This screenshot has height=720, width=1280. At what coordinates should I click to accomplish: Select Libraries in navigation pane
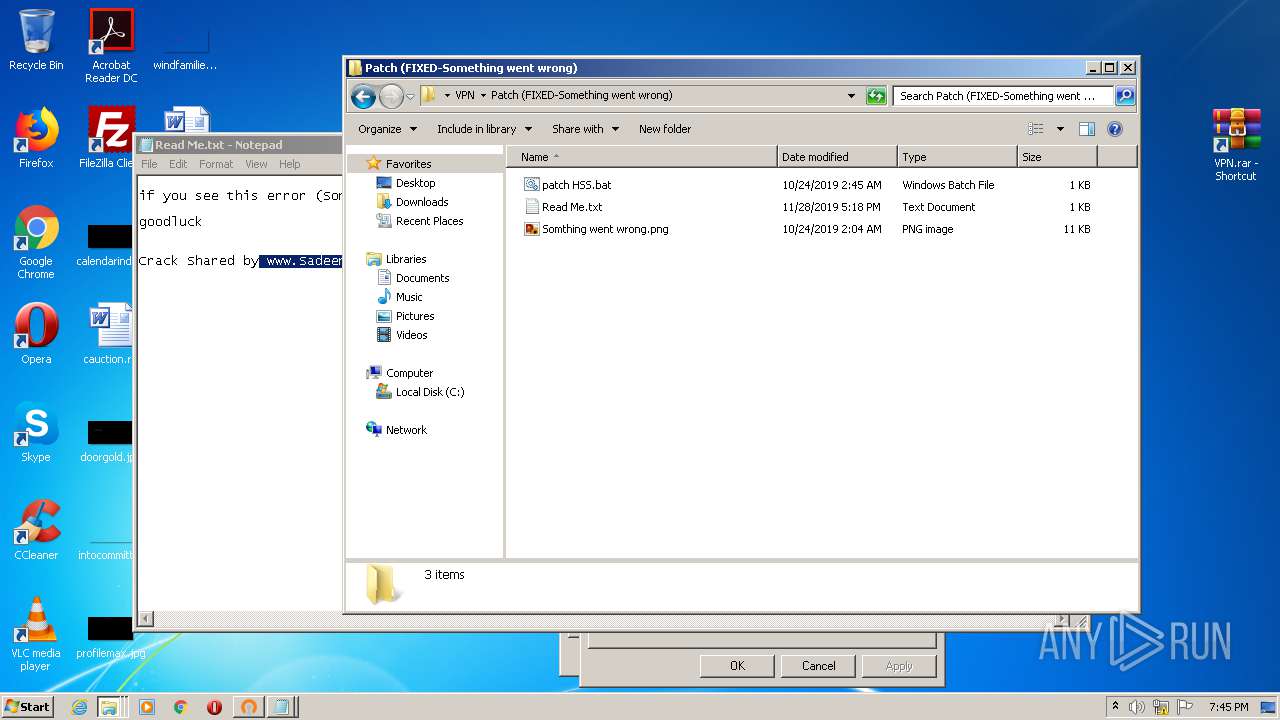(406, 259)
